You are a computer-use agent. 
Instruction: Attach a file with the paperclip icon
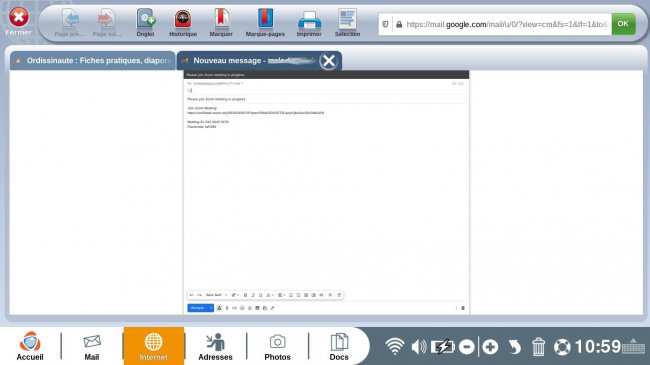point(227,308)
